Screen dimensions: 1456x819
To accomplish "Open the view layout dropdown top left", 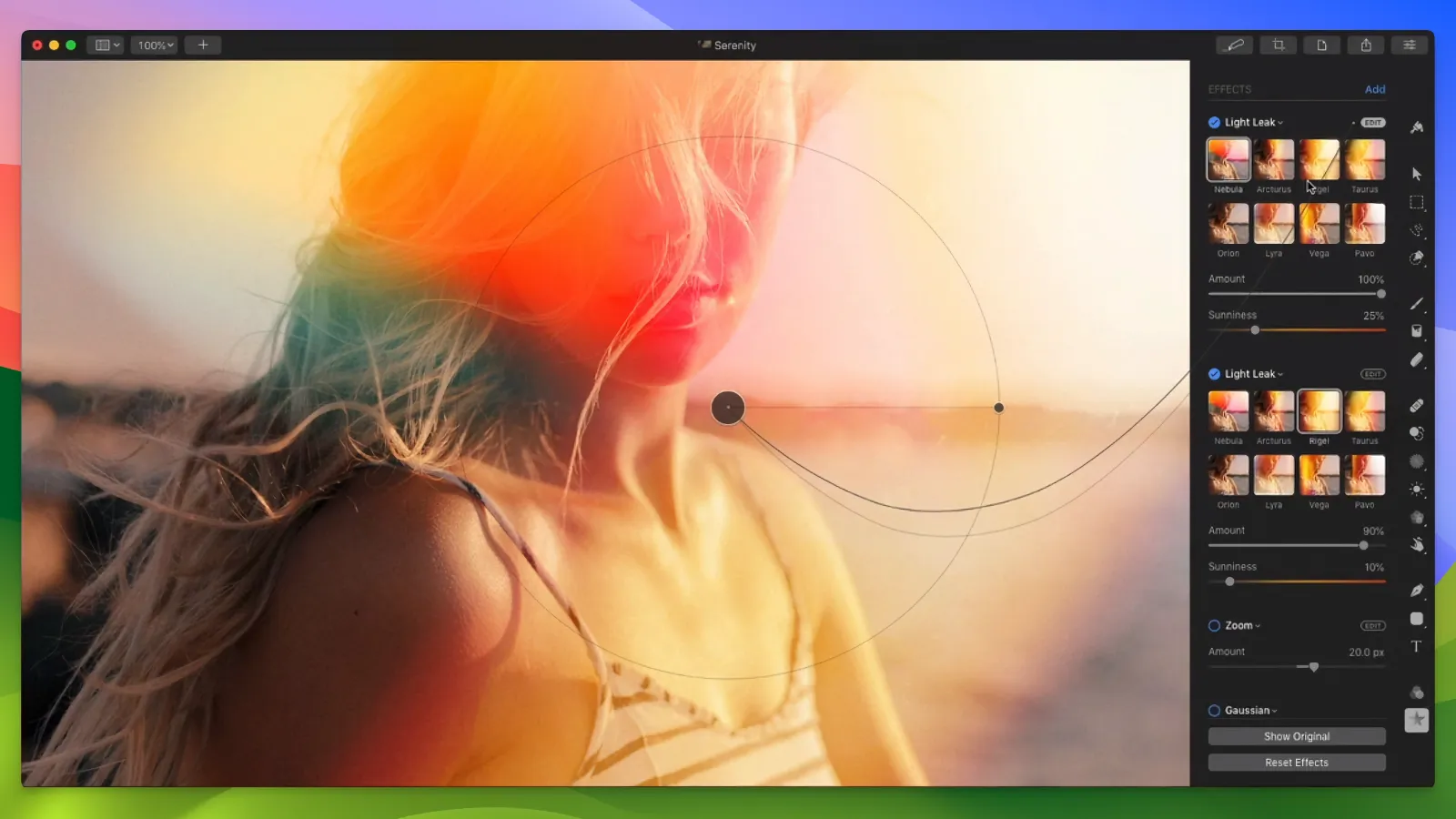I will pos(105,45).
